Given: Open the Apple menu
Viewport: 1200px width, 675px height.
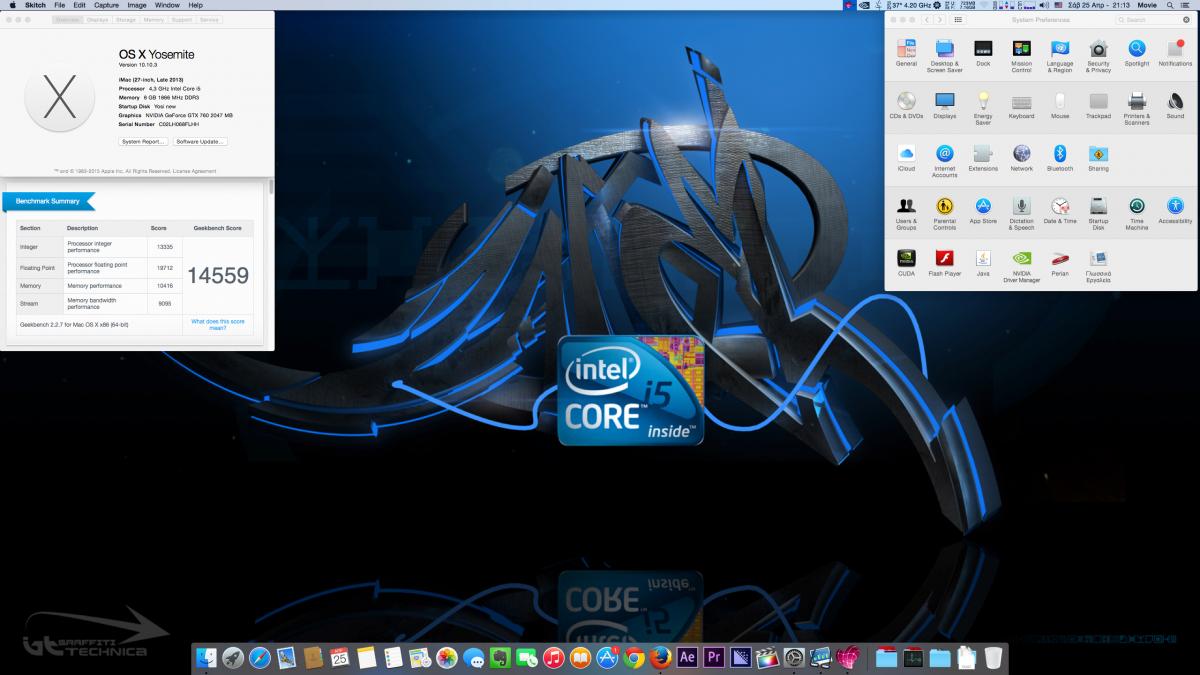Looking at the screenshot, I should tap(11, 5).
